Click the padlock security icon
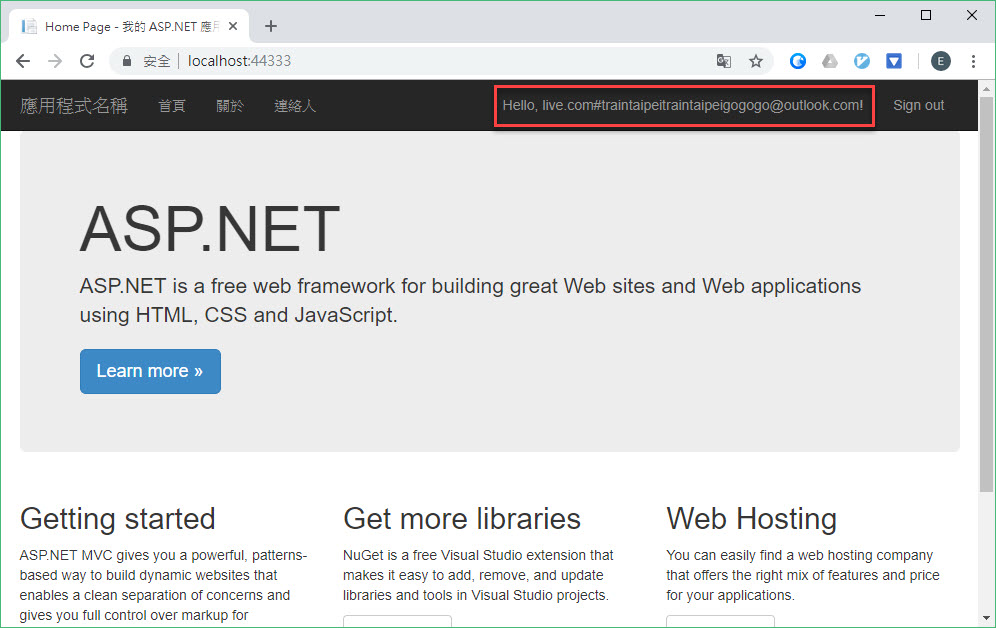The height and width of the screenshot is (628, 996). pyautogui.click(x=127, y=61)
